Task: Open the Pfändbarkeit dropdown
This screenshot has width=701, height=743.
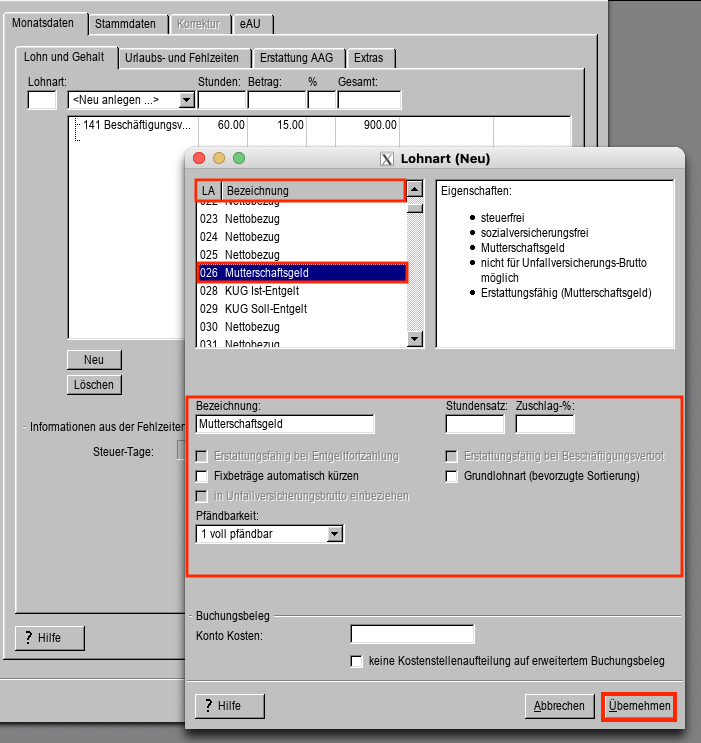Action: click(x=334, y=534)
